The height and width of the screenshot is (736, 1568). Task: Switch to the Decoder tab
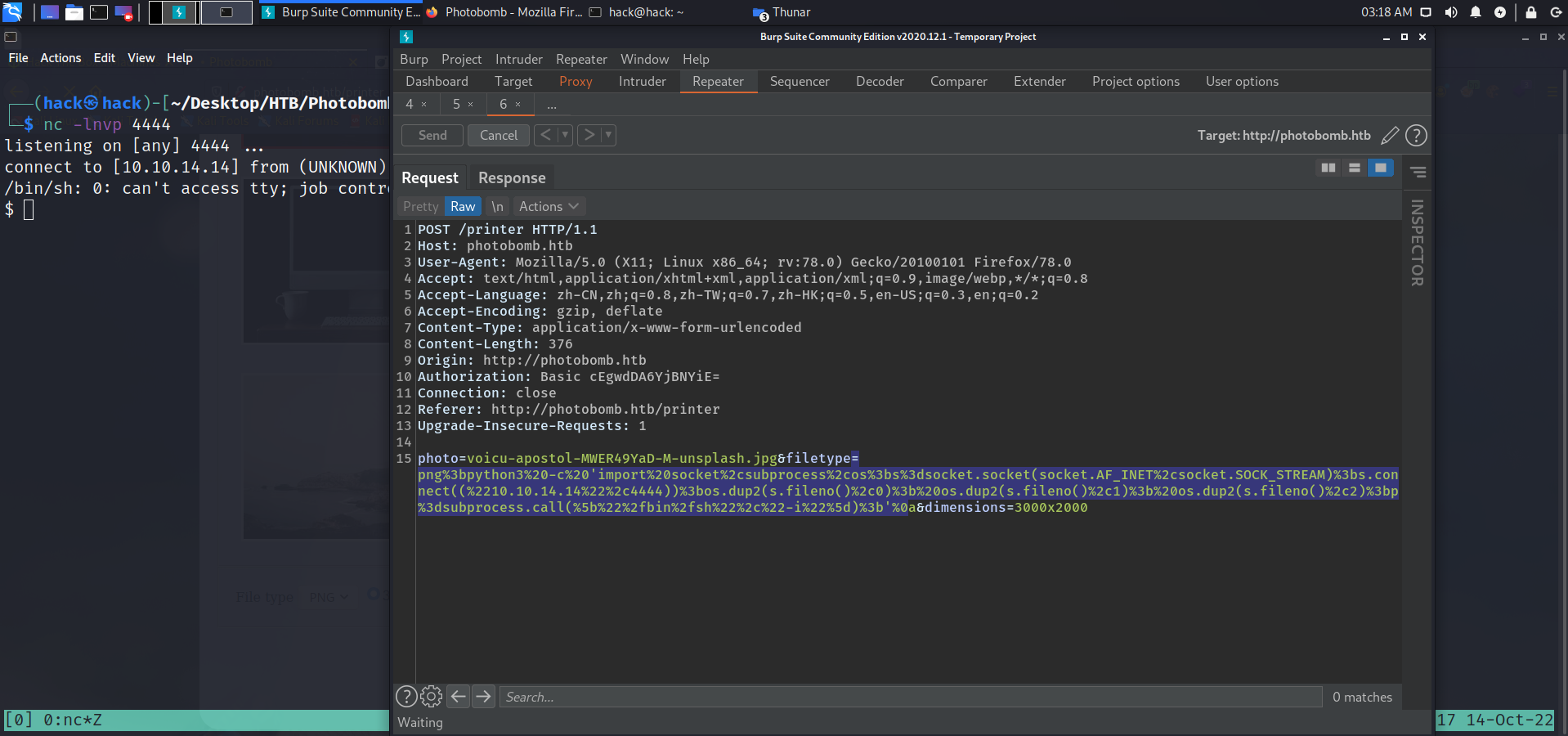pyautogui.click(x=880, y=82)
